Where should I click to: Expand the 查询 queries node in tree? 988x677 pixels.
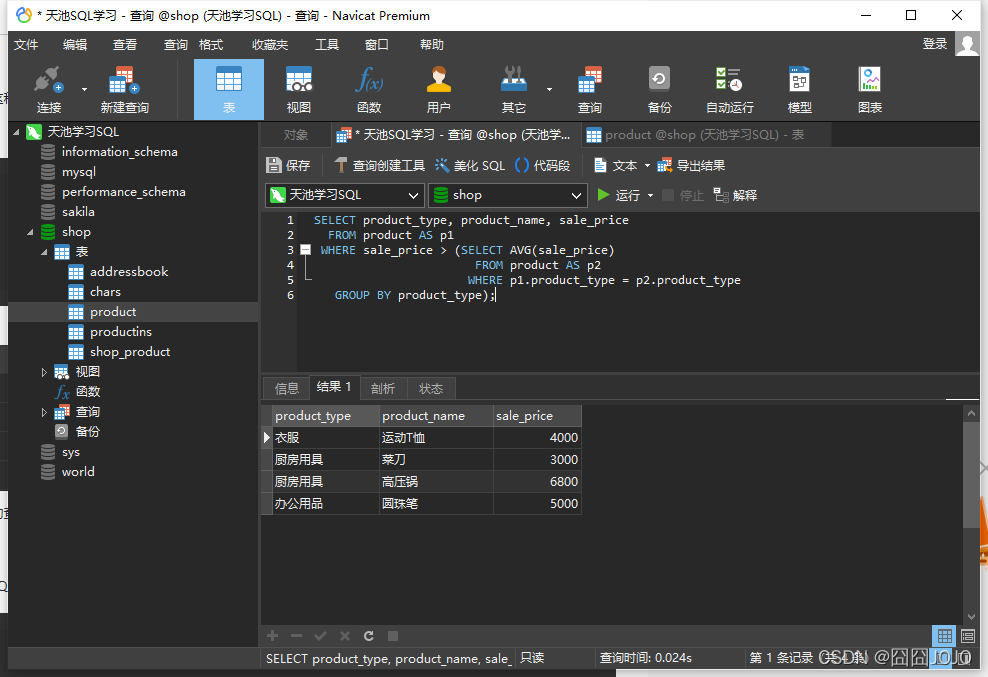(x=44, y=412)
